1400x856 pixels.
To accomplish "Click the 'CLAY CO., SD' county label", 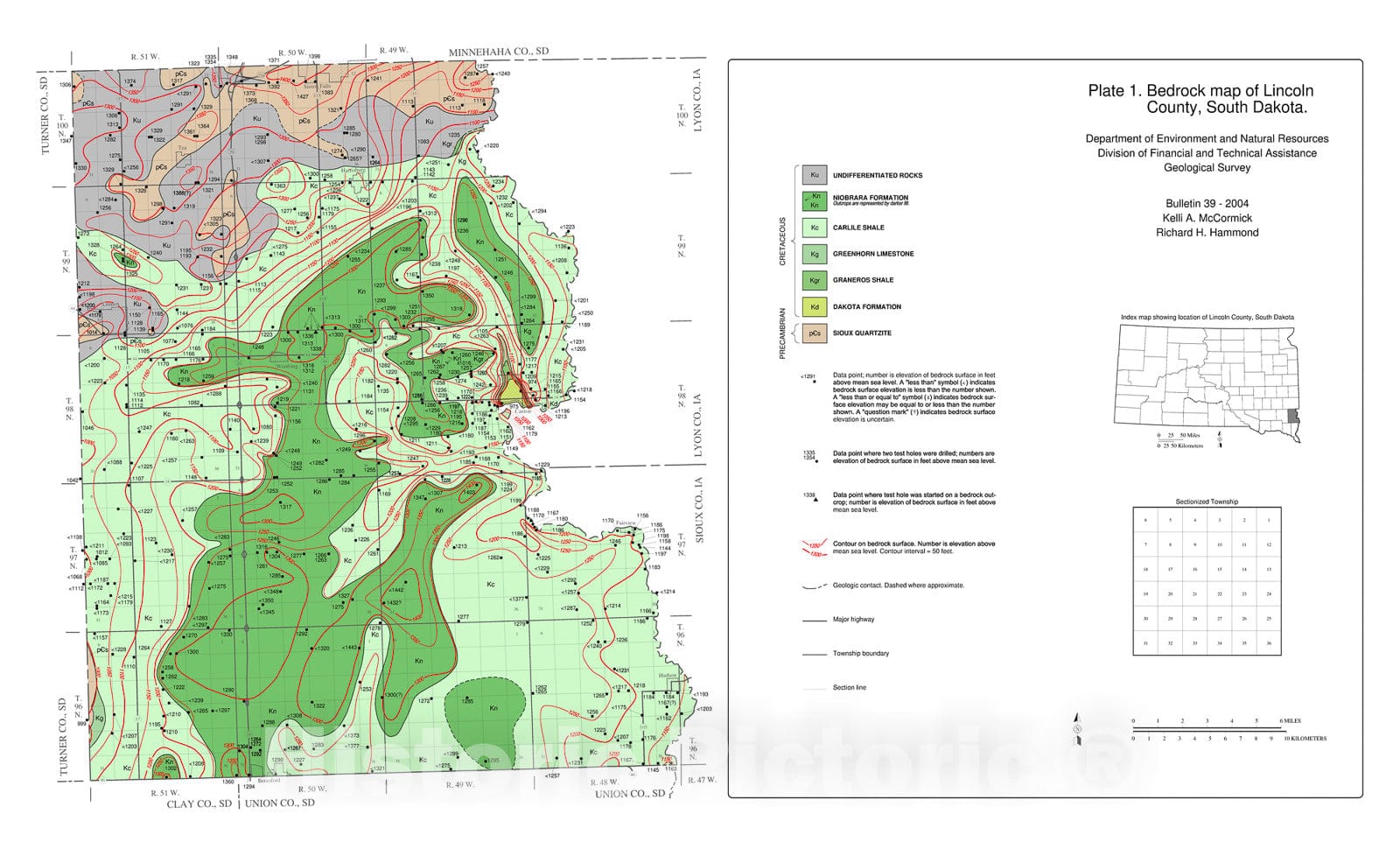I will 199,804.
